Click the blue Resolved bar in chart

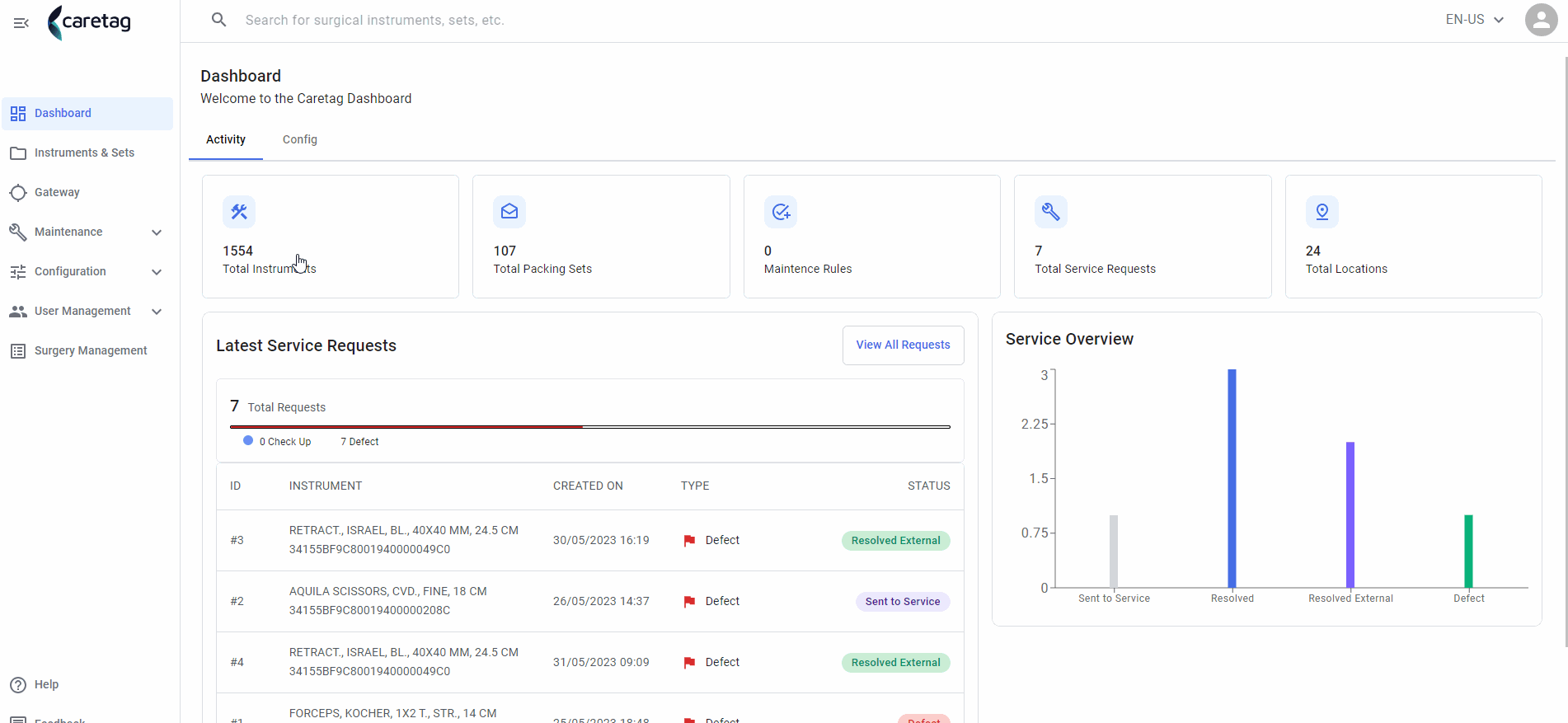click(x=1232, y=478)
